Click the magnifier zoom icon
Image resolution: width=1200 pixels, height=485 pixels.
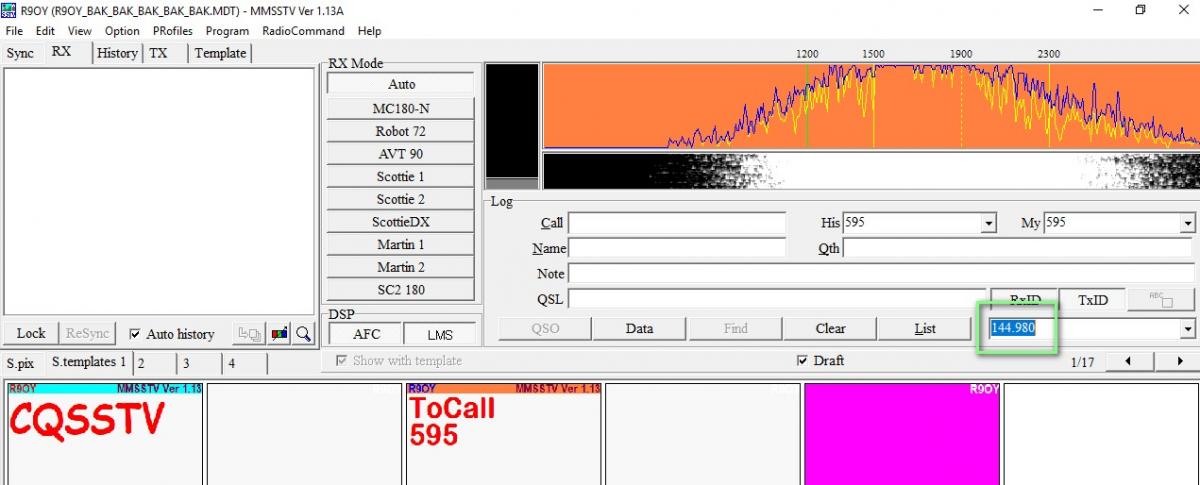pyautogui.click(x=304, y=334)
